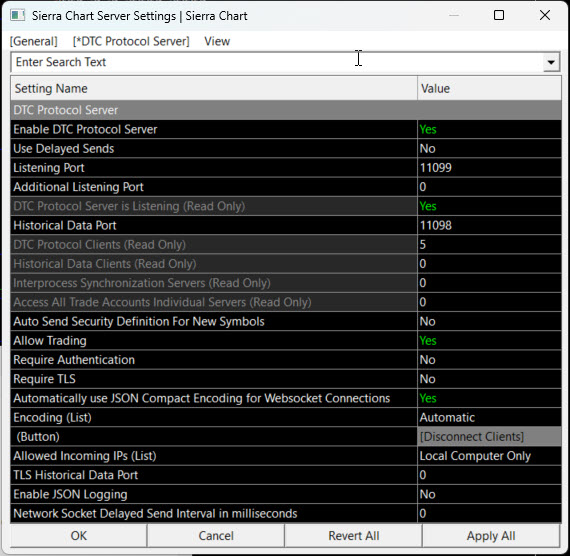Open Allowed Incoming IPs list value
This screenshot has height=556, width=570.
point(489,456)
